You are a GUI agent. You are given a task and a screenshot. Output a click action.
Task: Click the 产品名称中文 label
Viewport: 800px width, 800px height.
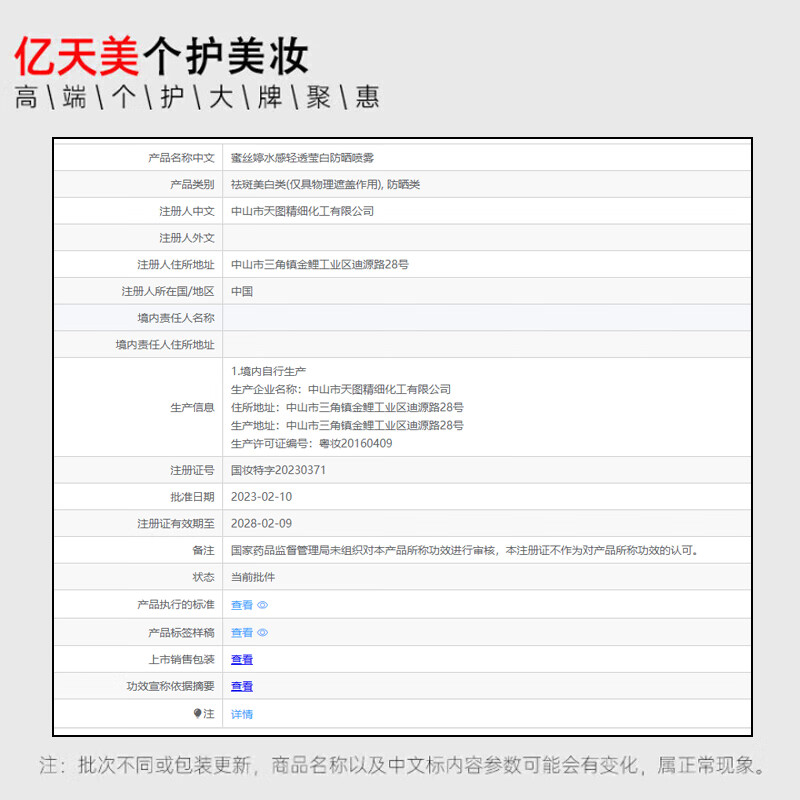(181, 158)
